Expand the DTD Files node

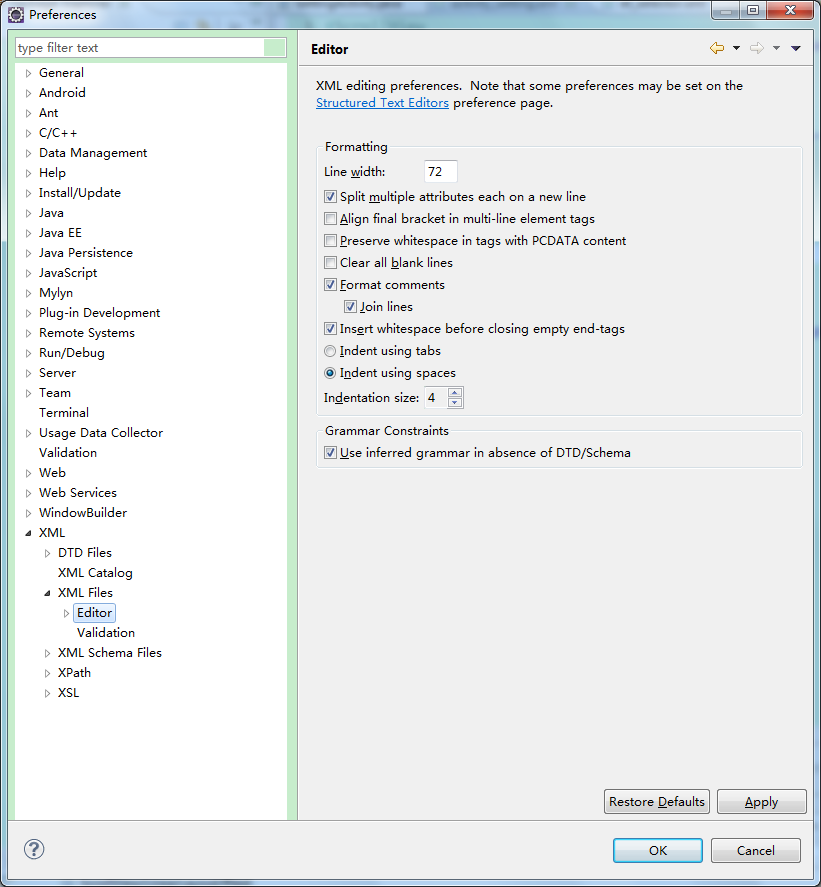(48, 553)
